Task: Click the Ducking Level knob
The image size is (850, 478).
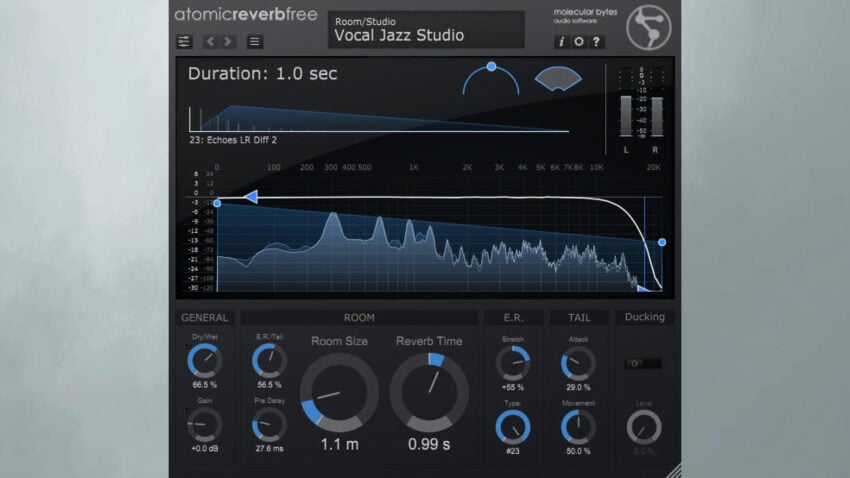Action: pos(644,427)
